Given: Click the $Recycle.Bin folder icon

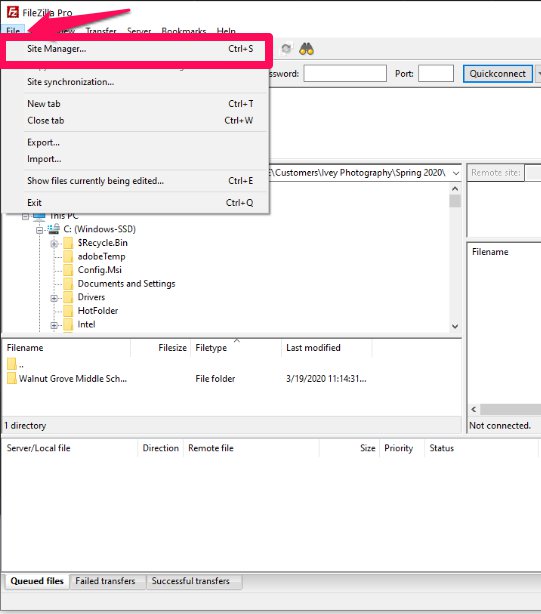Looking at the screenshot, I should coord(68,243).
